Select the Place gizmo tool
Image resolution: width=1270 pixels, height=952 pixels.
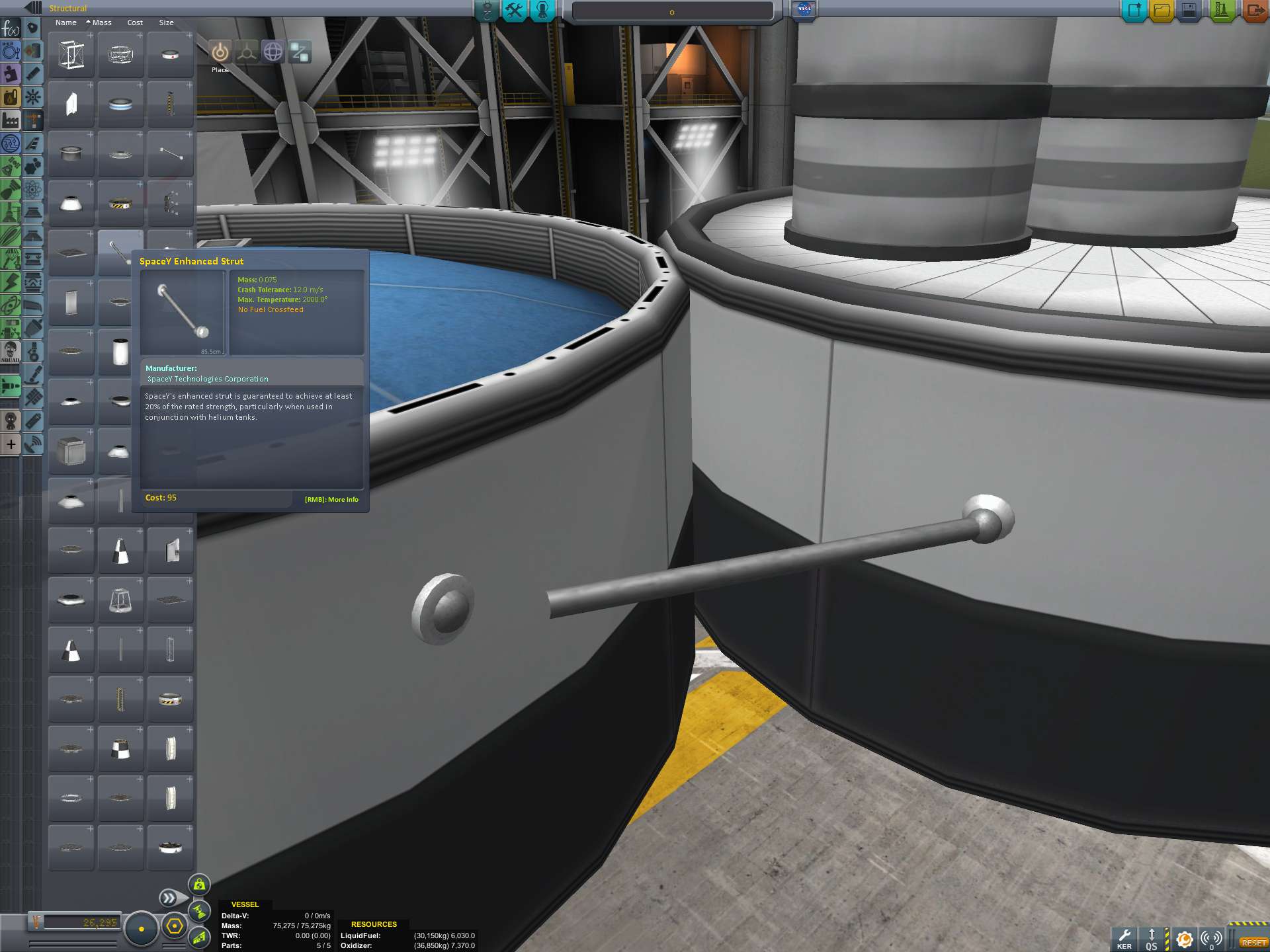click(220, 52)
